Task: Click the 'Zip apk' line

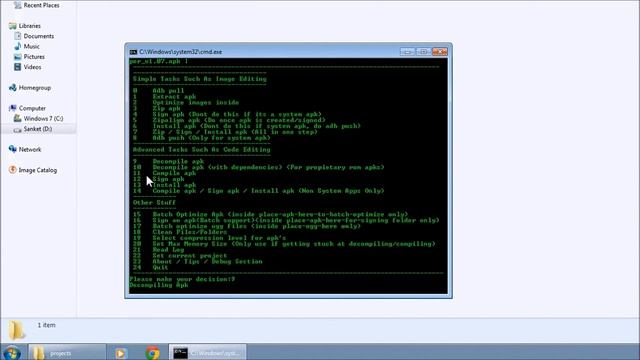Action: point(156,109)
